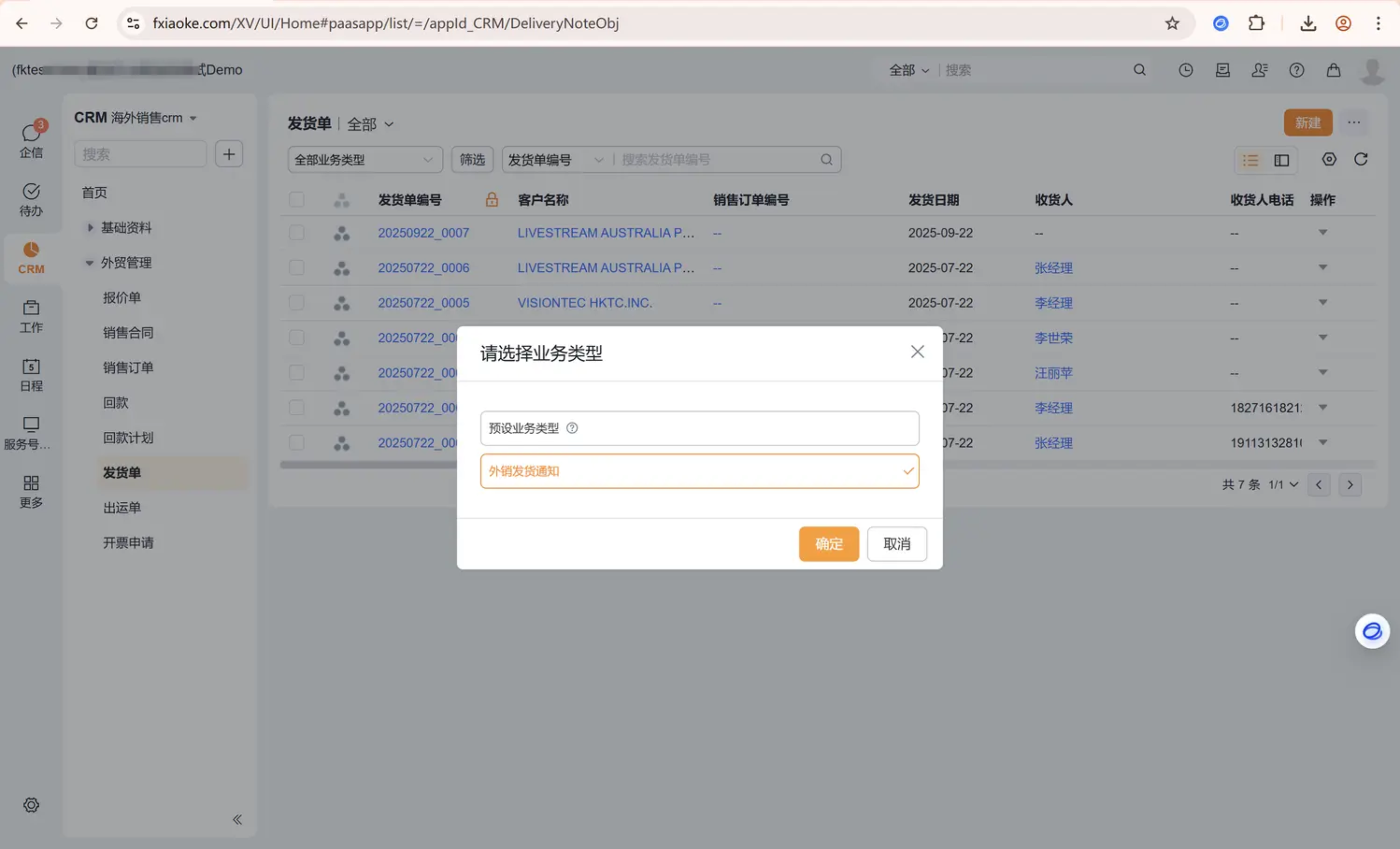Collapse the sidebar with double-chevron icon

pos(237,819)
